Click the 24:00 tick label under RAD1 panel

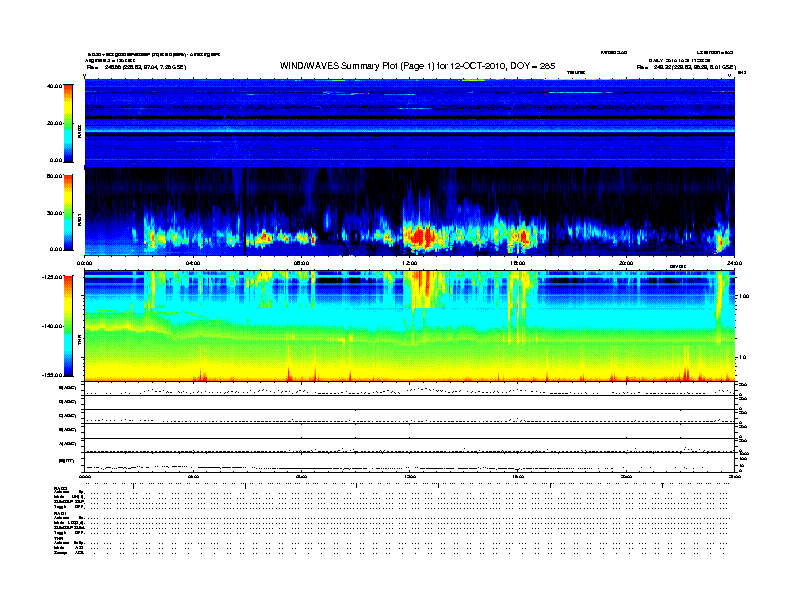pos(734,263)
